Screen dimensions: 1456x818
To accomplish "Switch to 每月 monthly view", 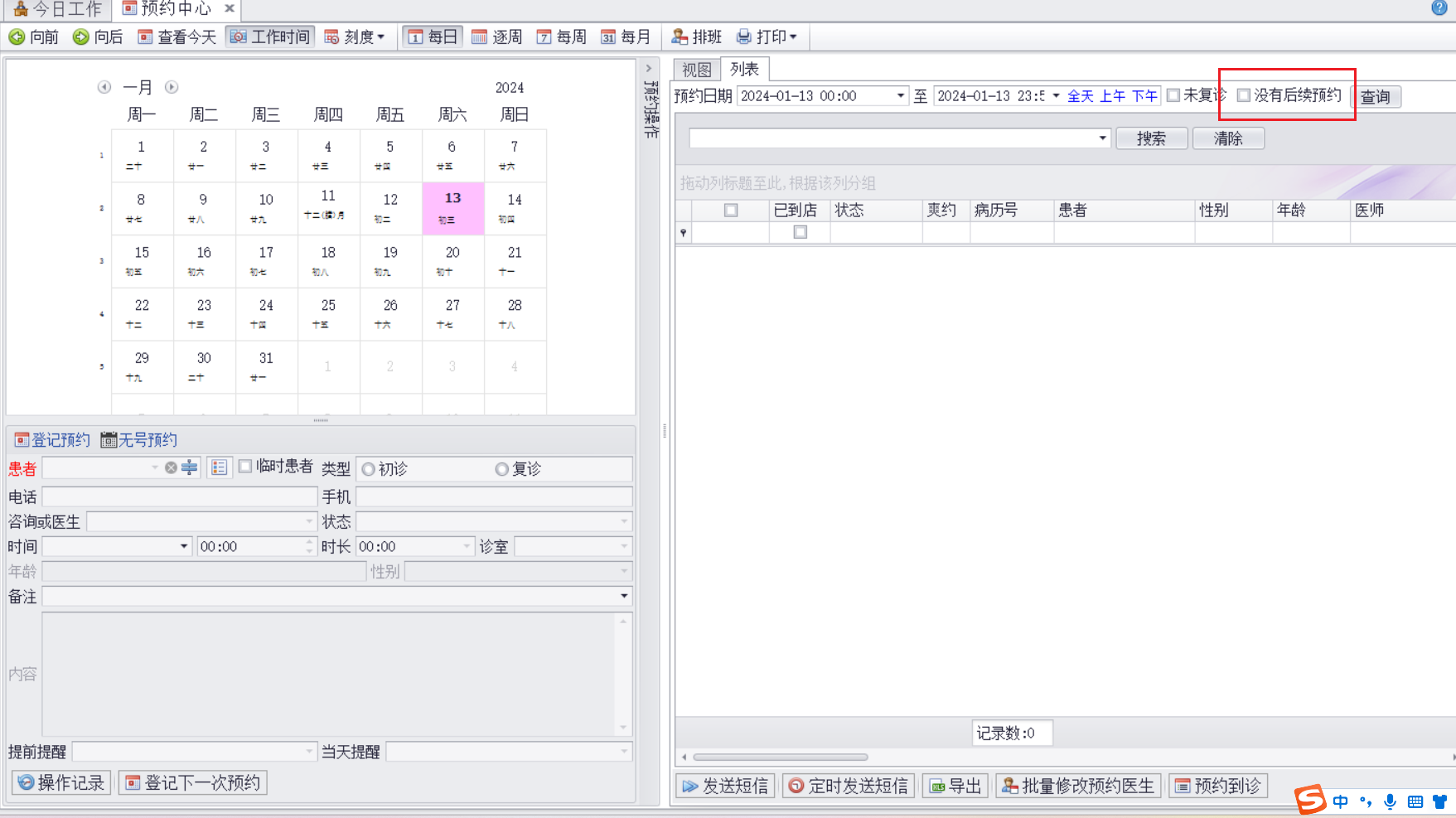I will click(626, 37).
